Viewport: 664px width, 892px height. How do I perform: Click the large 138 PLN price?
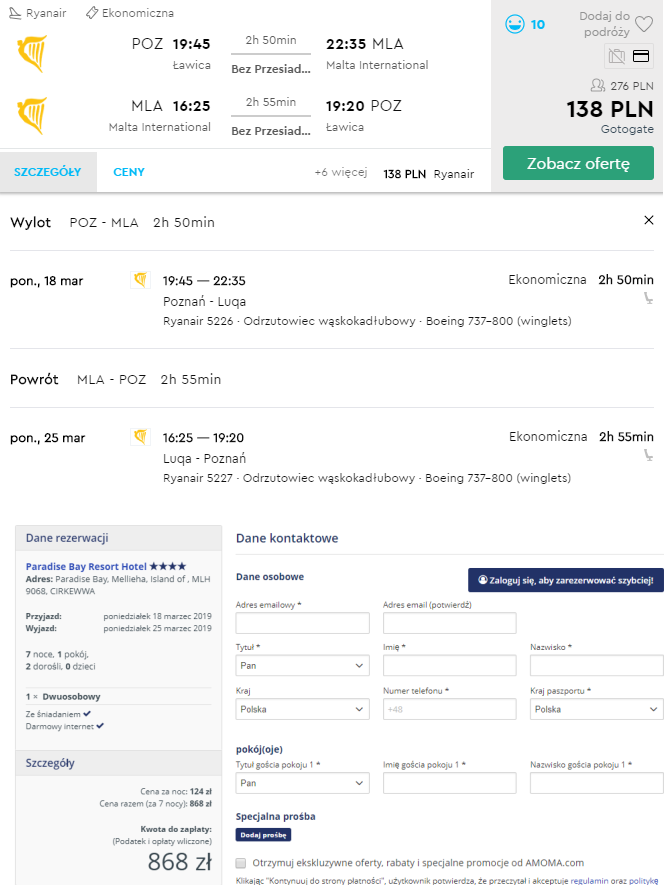click(610, 109)
